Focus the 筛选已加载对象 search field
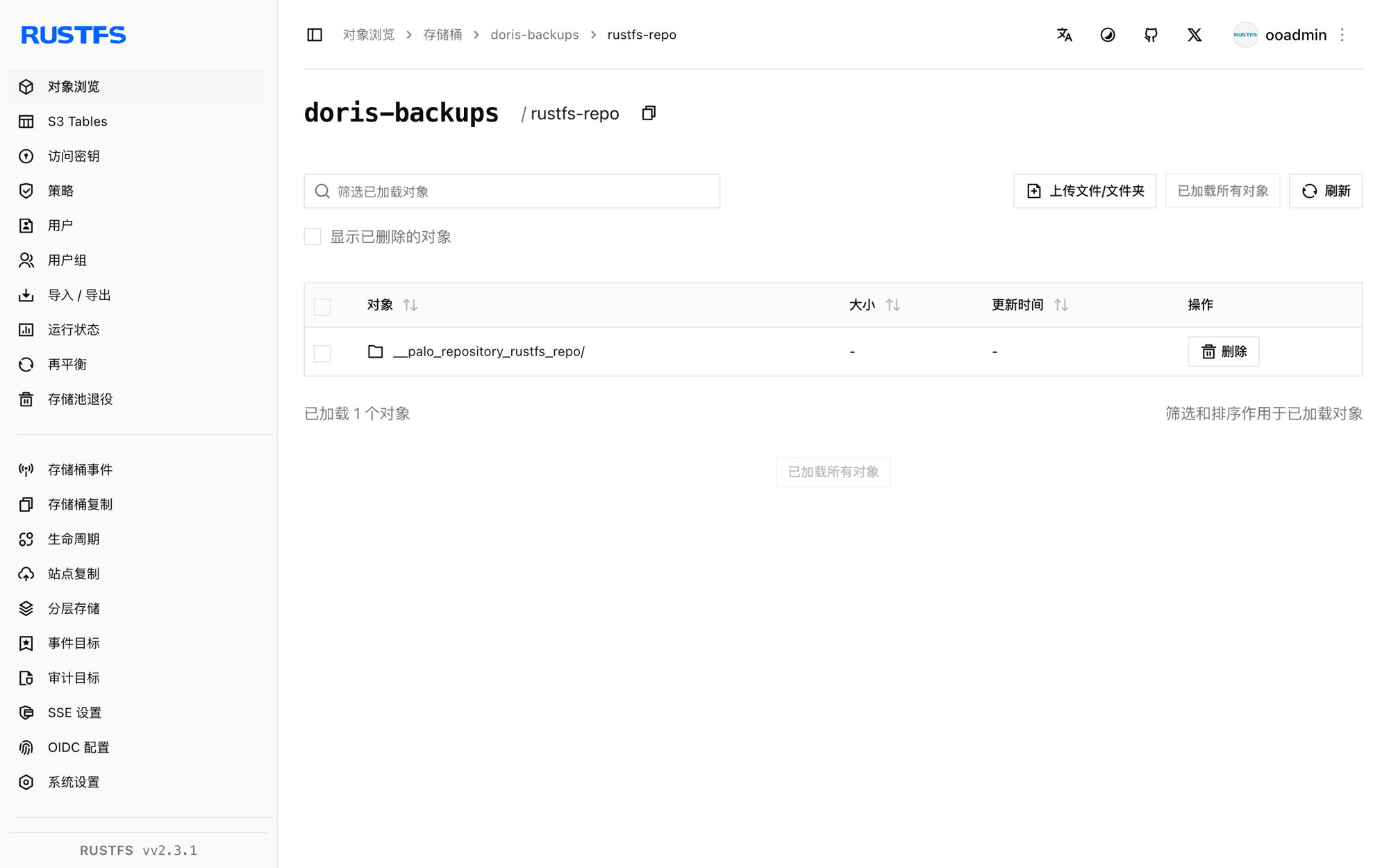This screenshot has height=868, width=1389. 512,191
